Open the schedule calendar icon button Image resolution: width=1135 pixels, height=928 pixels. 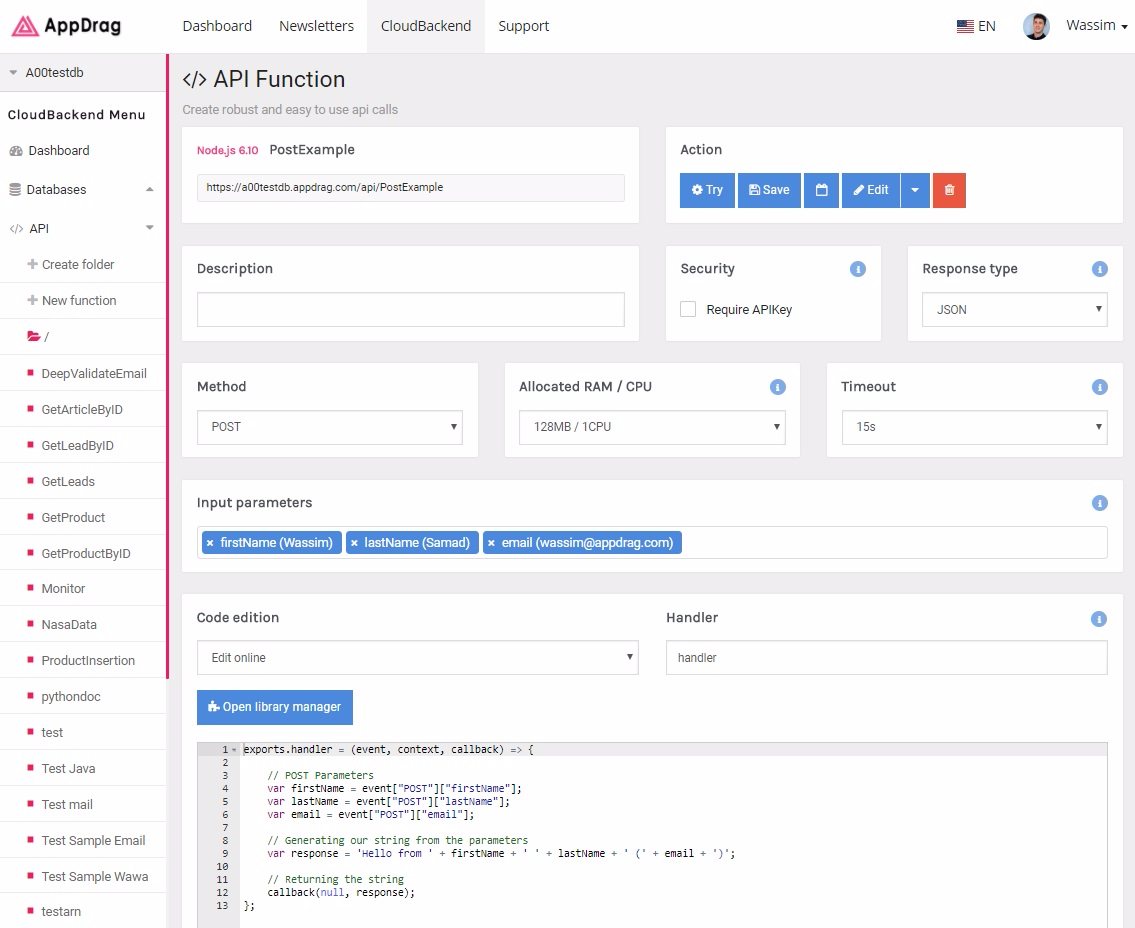pos(822,190)
